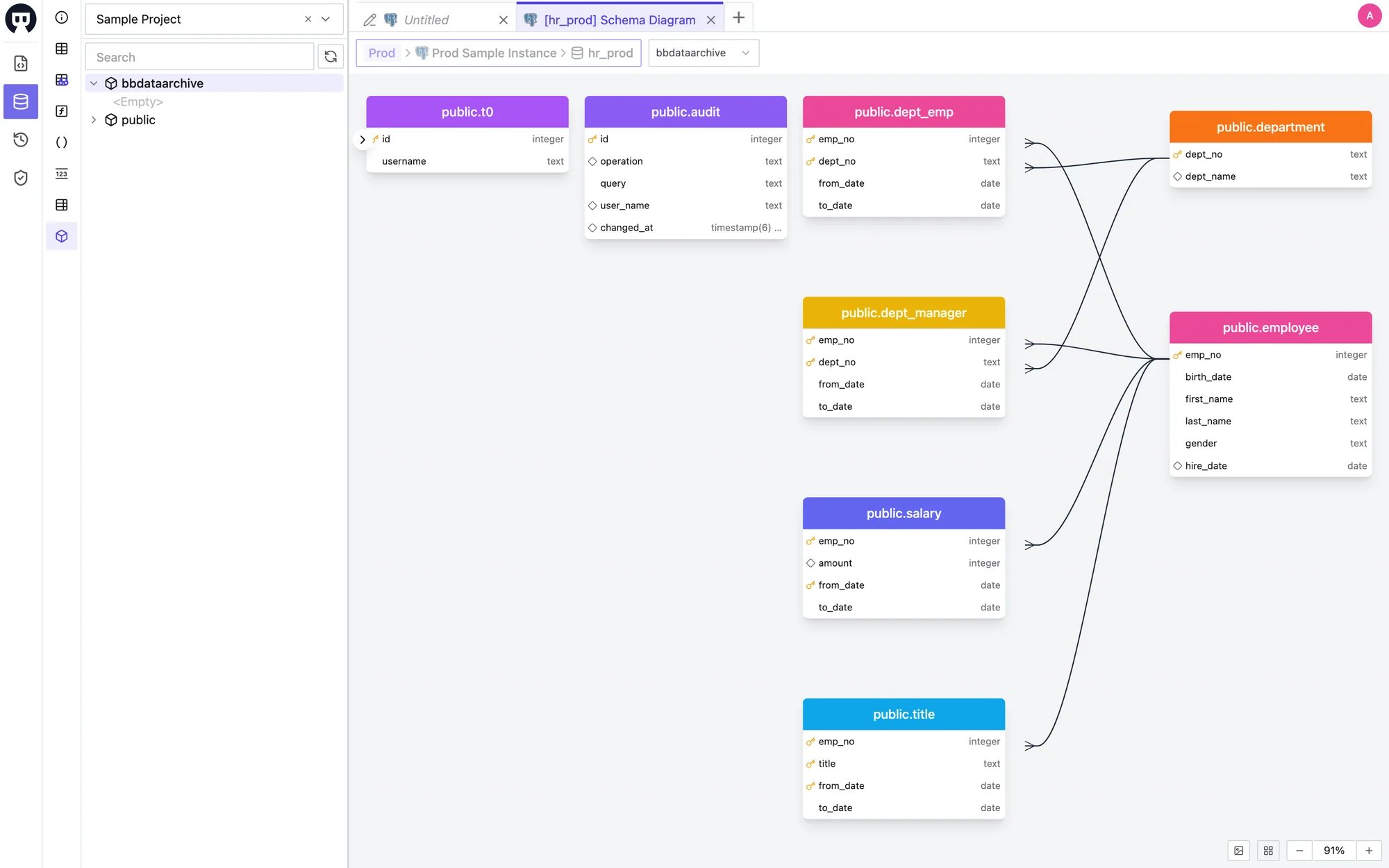Click amount column in public.salary
This screenshot has height=868, width=1389.
(904, 563)
